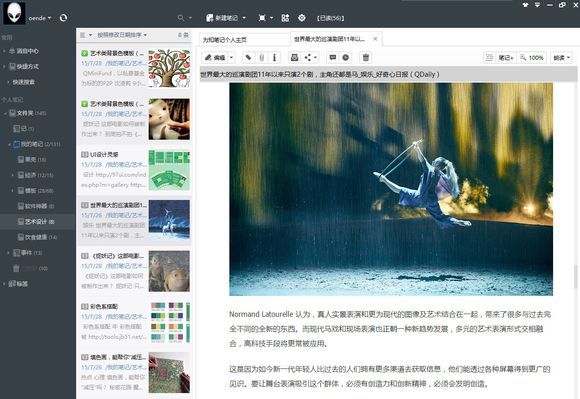This screenshot has height=399, width=580.
Task: Click the sync icon beside the username
Action: tap(63, 18)
